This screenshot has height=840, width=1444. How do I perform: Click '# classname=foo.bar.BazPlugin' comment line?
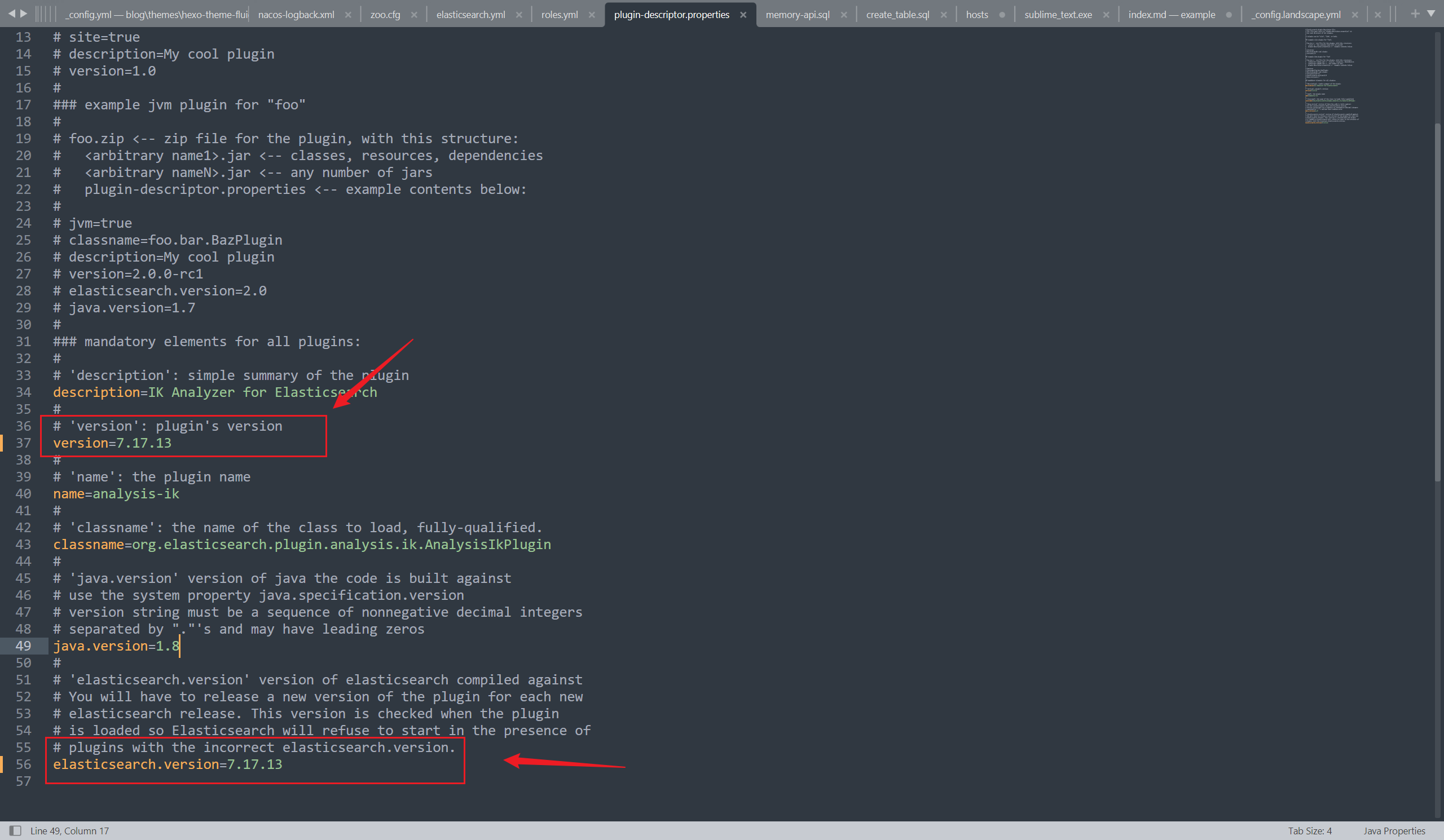(168, 240)
